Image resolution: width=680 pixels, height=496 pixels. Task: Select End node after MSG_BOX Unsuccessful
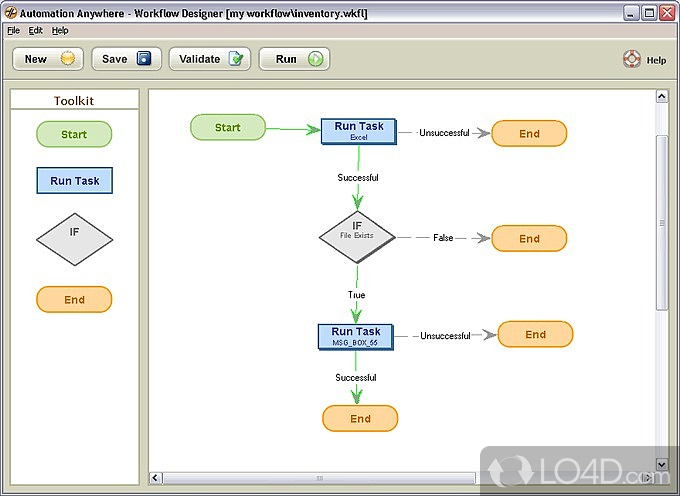point(535,334)
